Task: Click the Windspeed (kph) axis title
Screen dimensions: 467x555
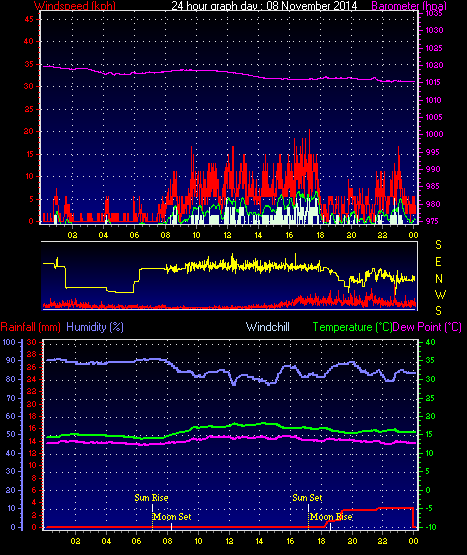Action: (75, 6)
